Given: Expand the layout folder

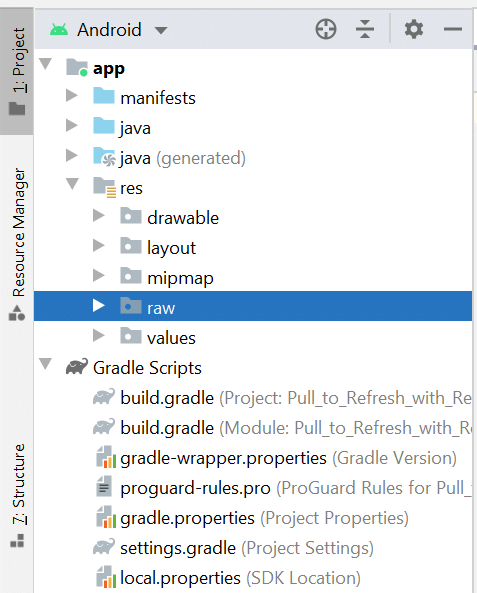Looking at the screenshot, I should click(x=99, y=245).
